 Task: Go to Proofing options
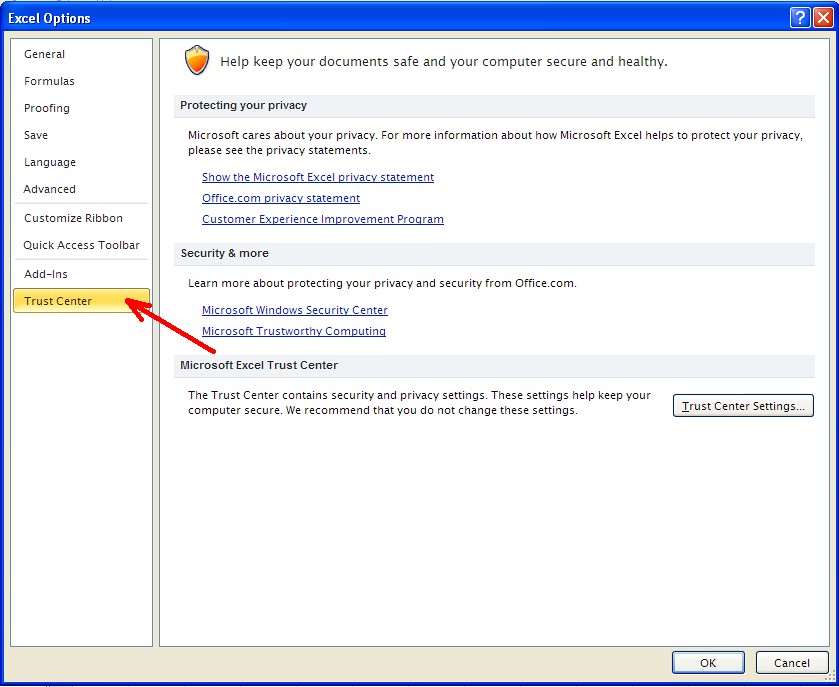click(x=80, y=108)
